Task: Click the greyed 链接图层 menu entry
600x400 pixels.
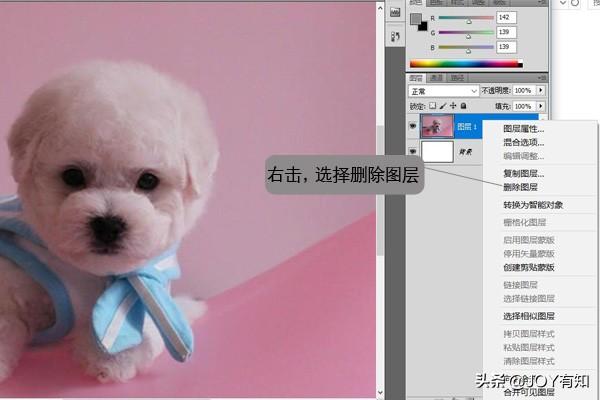Action: 520,285
